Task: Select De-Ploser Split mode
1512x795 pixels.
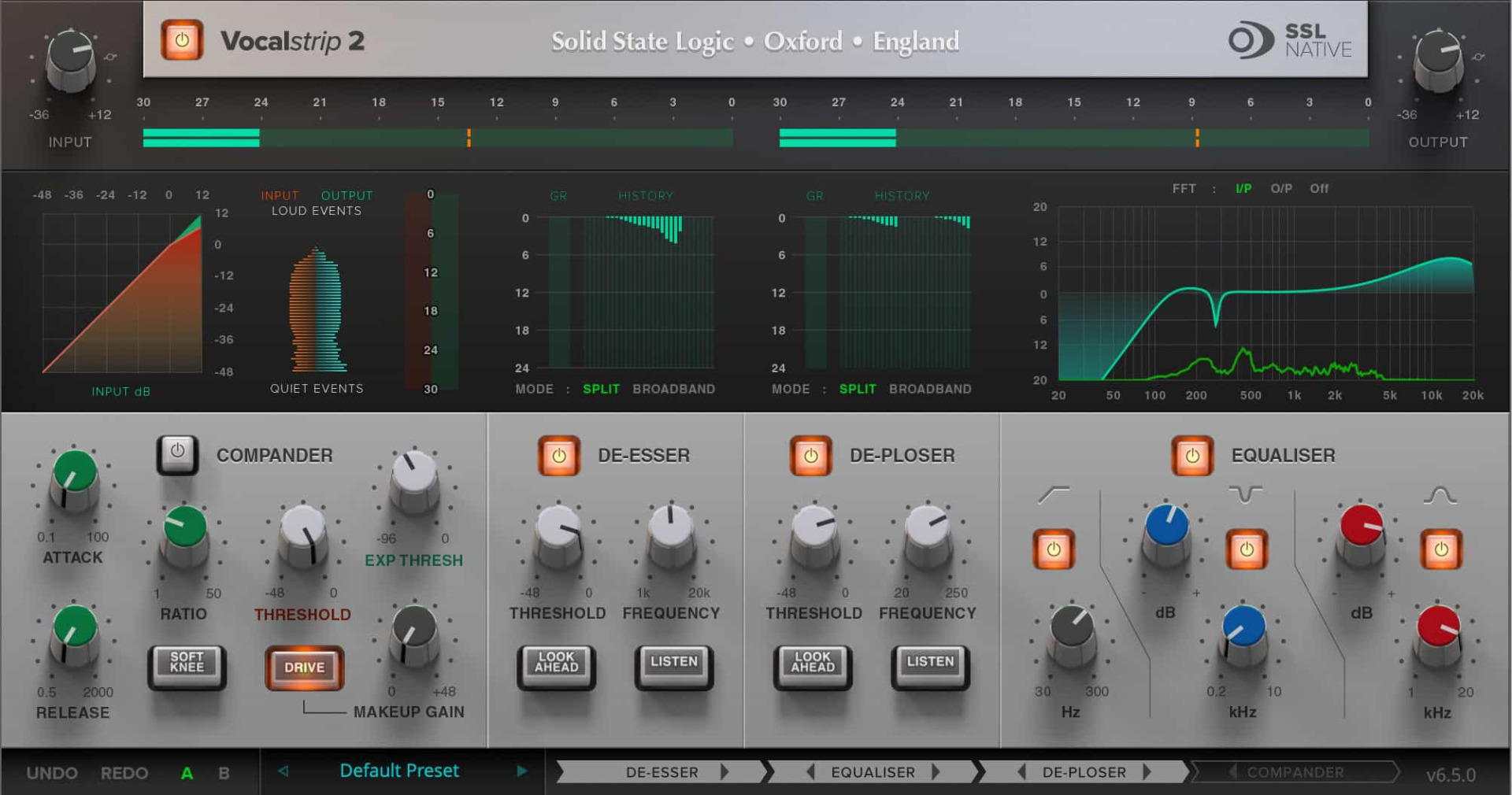Action: click(858, 389)
